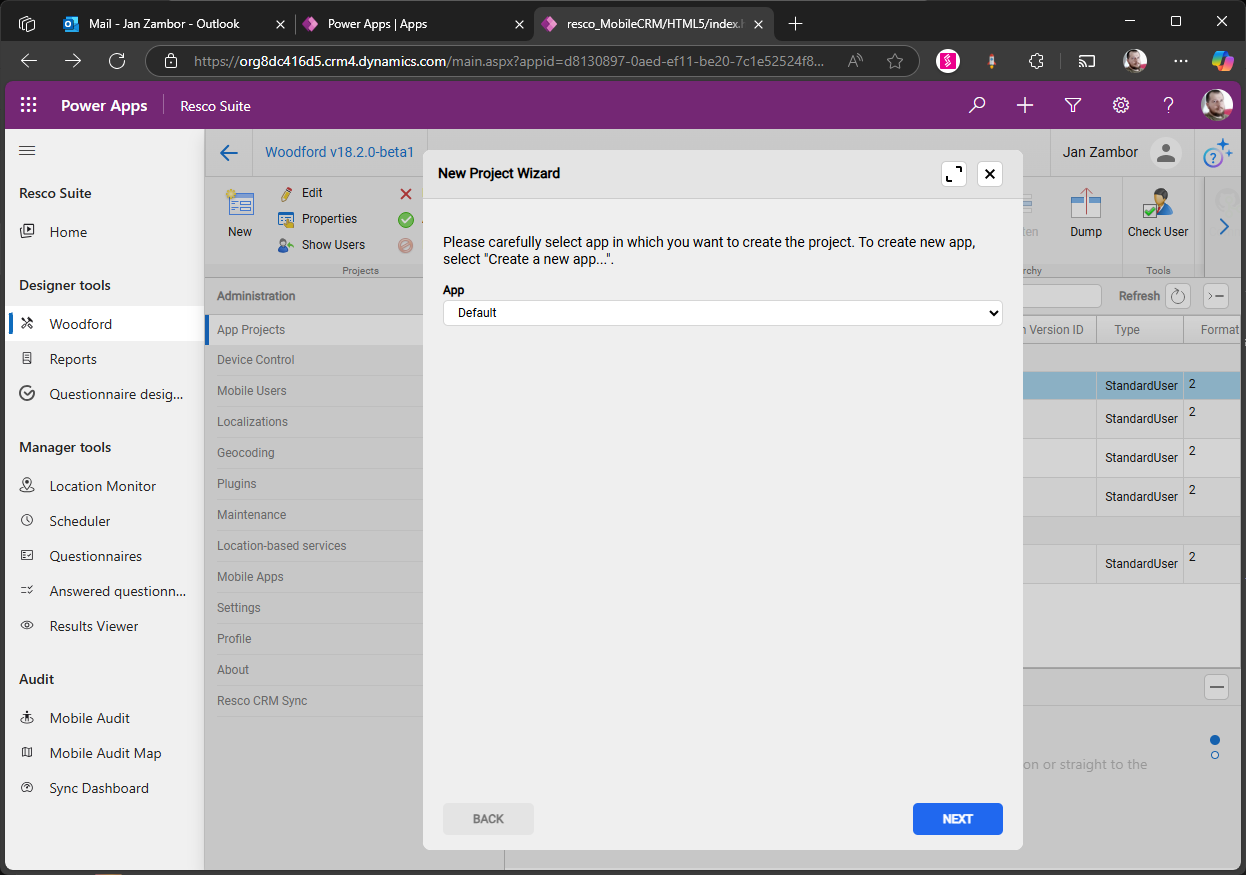Screen dimensions: 1246x875
Task: Expand the wizard dialog to fullscreen
Action: point(954,174)
